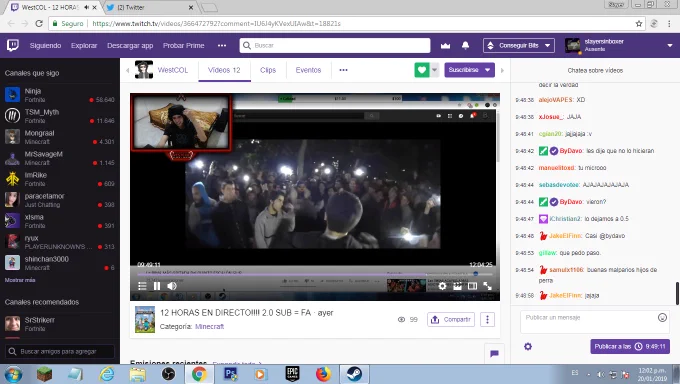Focus Buscar amigos para agregar field

[60, 351]
